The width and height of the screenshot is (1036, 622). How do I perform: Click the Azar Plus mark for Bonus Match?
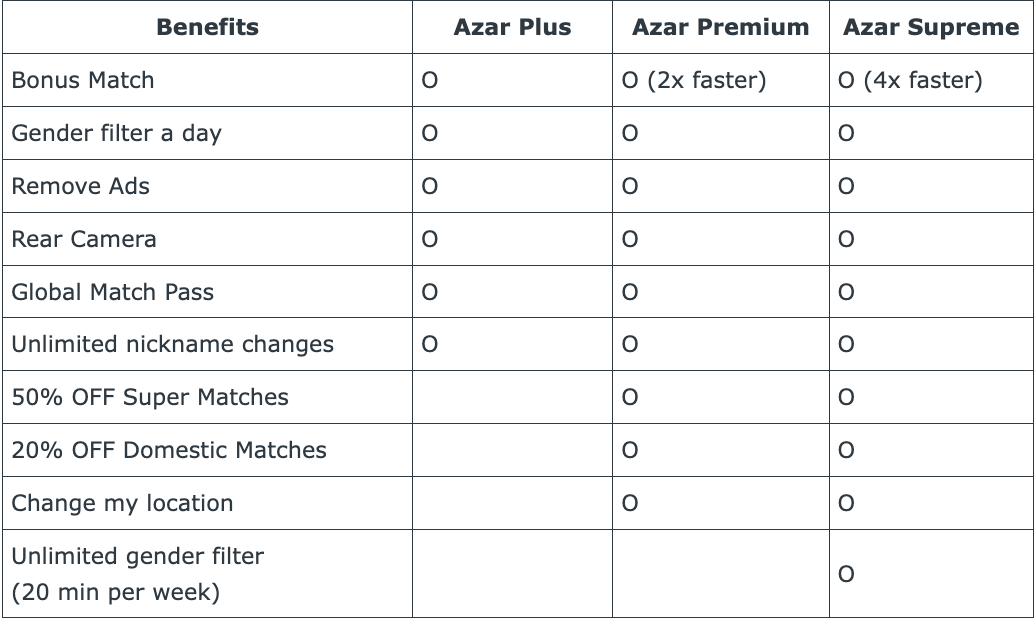click(x=429, y=80)
